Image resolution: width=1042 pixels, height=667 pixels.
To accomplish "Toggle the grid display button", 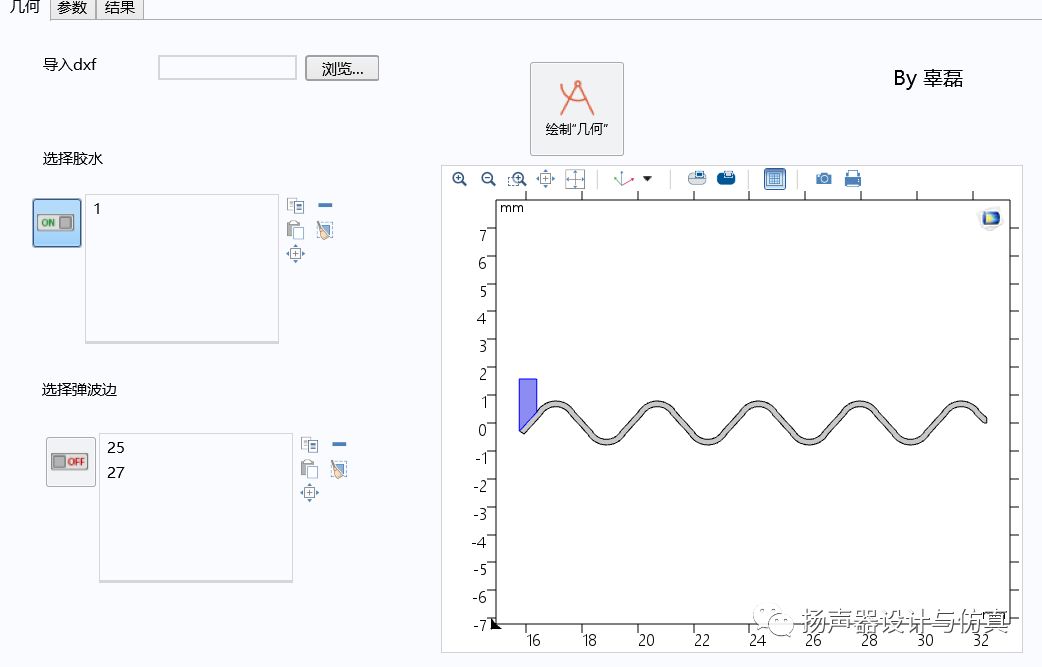I will 775,179.
